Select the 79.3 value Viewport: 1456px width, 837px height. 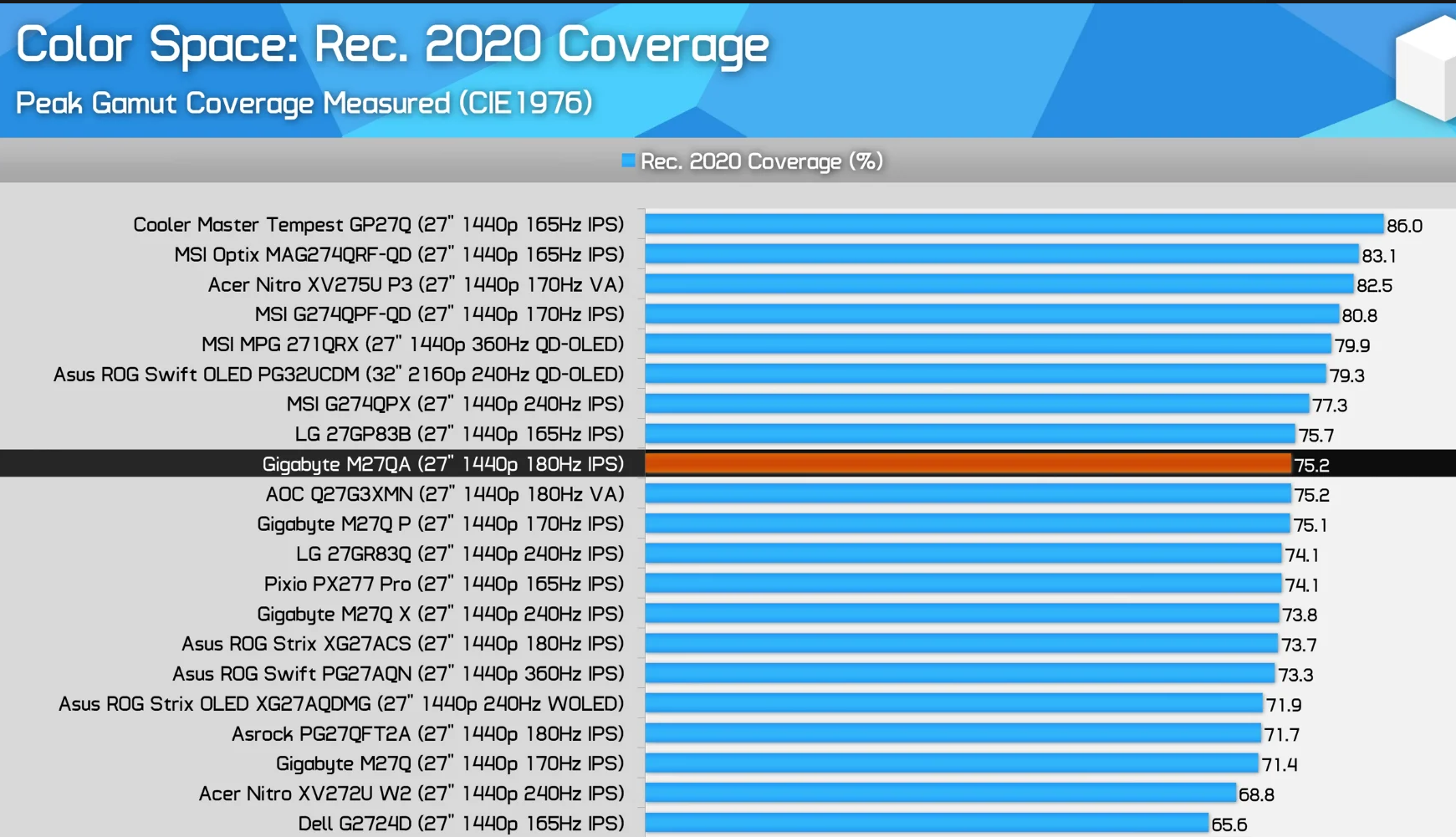[1347, 375]
